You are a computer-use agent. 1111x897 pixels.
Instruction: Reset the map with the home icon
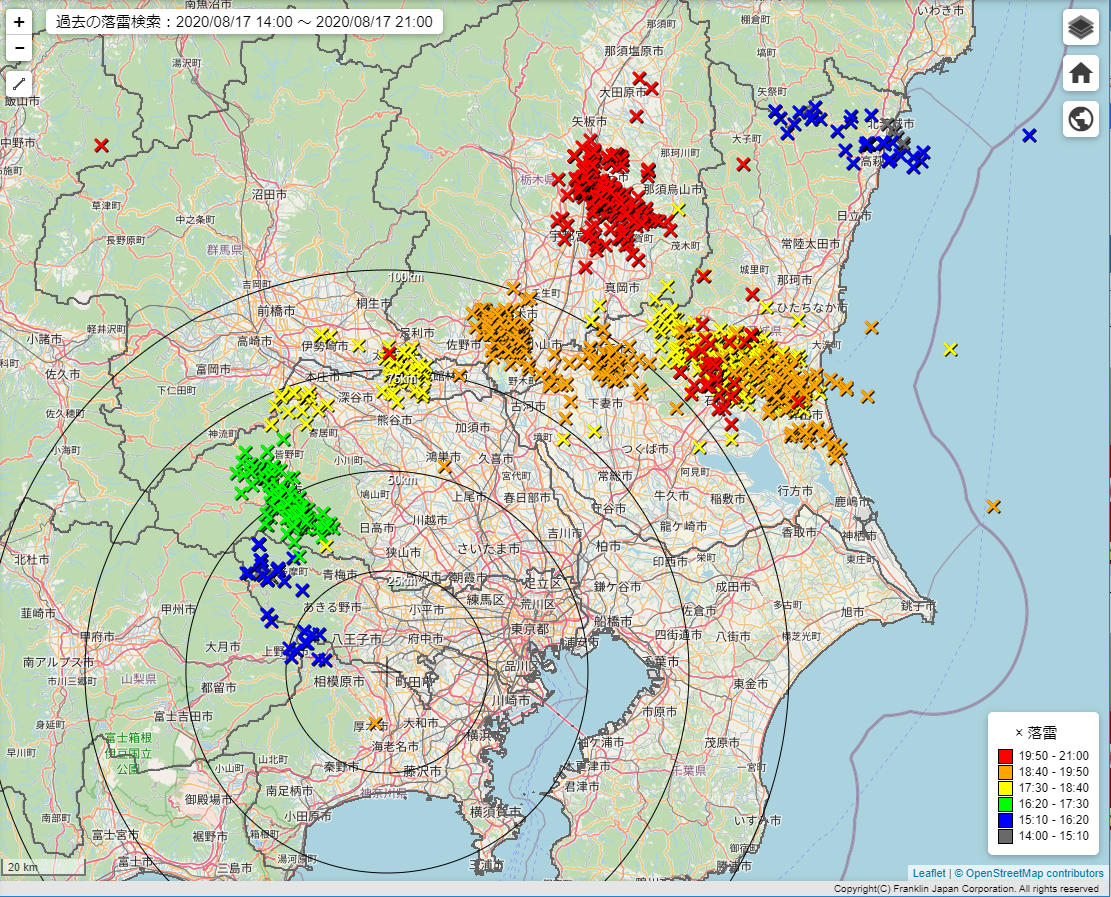(x=1080, y=74)
